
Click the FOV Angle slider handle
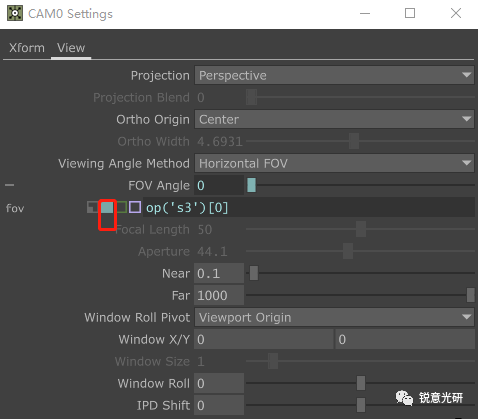click(x=252, y=185)
